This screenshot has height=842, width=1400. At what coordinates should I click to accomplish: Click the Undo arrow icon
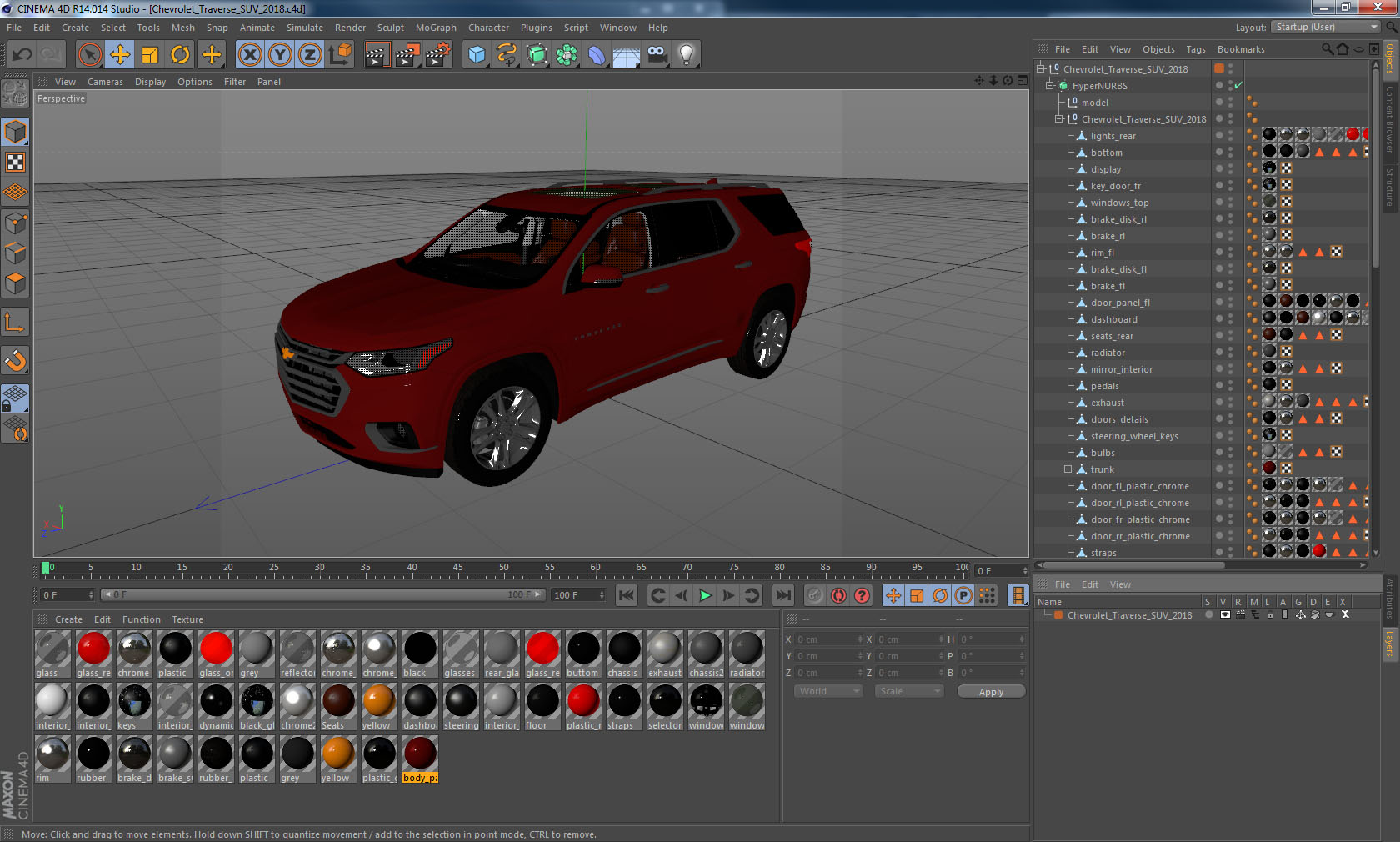pyautogui.click(x=22, y=55)
